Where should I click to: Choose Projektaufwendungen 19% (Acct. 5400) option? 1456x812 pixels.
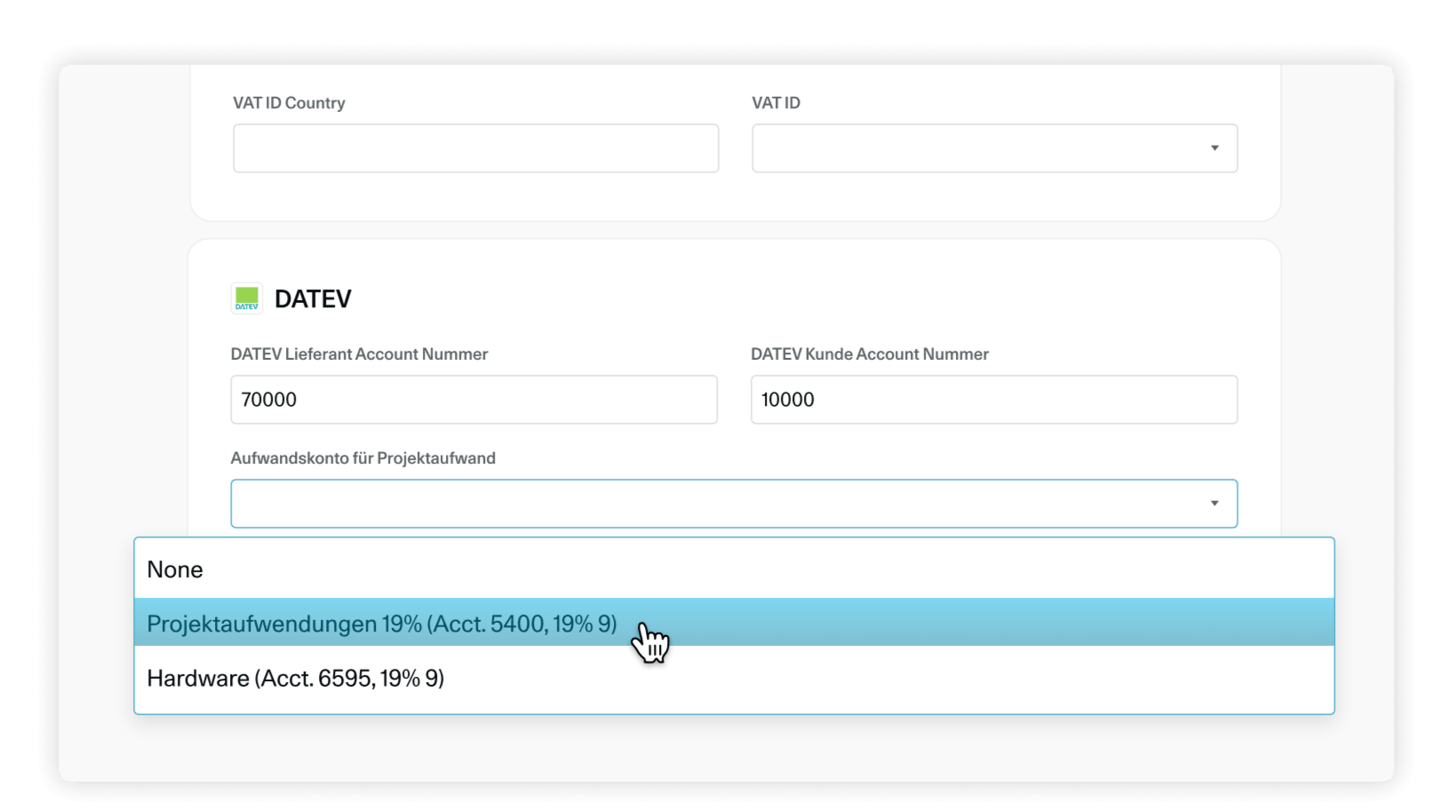[734, 622]
